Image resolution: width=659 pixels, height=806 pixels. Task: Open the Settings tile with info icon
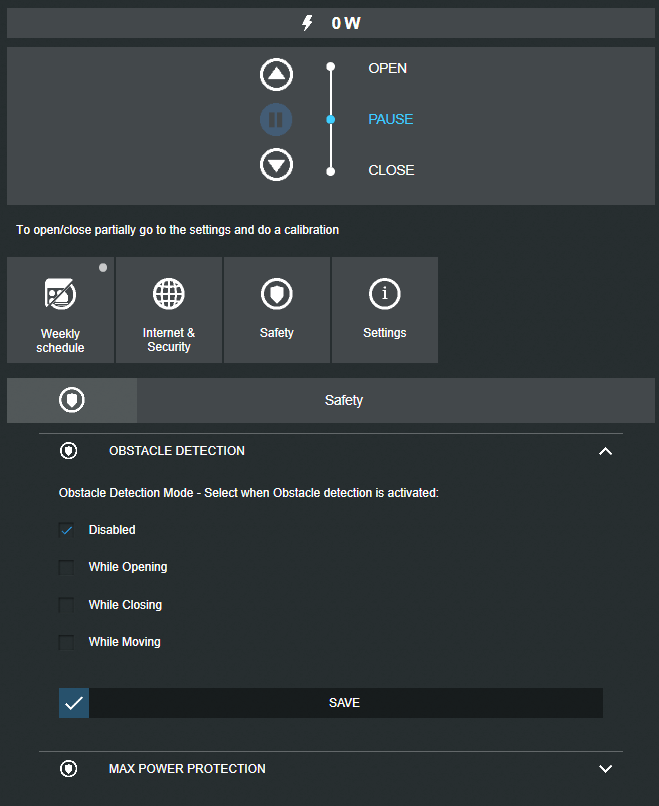[x=384, y=310]
